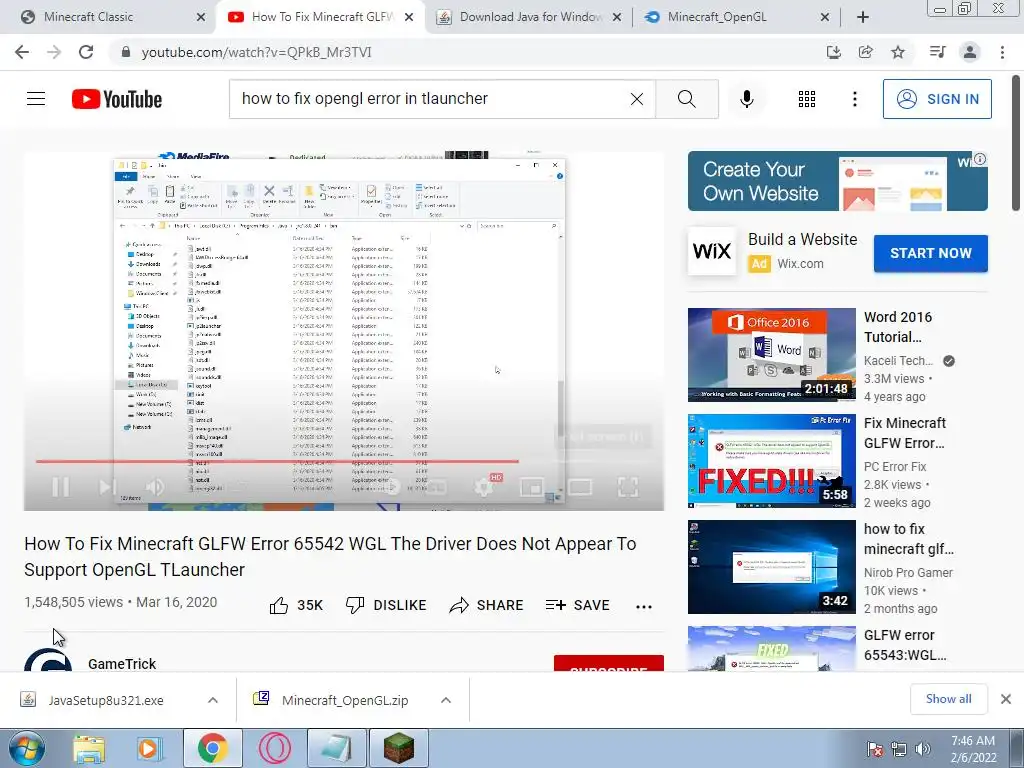The image size is (1024, 768).
Task: Switch to Download Java for Windows tab
Action: click(530, 17)
